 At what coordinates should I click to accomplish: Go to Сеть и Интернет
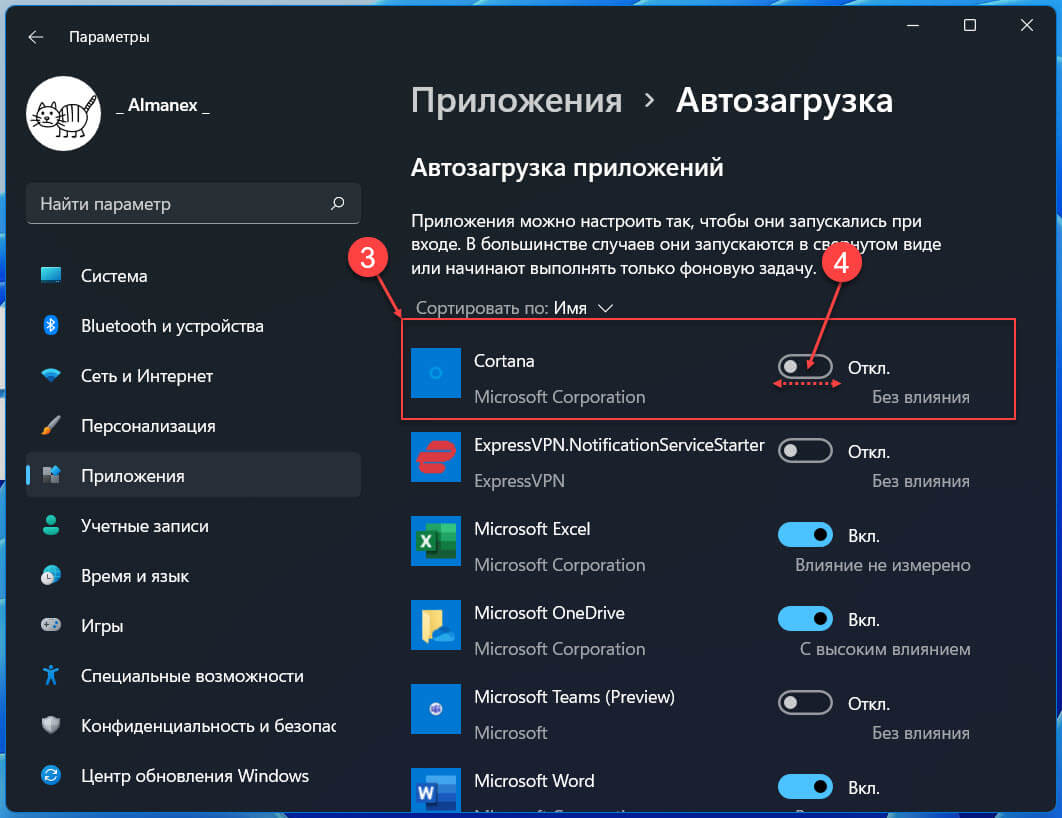click(x=193, y=376)
